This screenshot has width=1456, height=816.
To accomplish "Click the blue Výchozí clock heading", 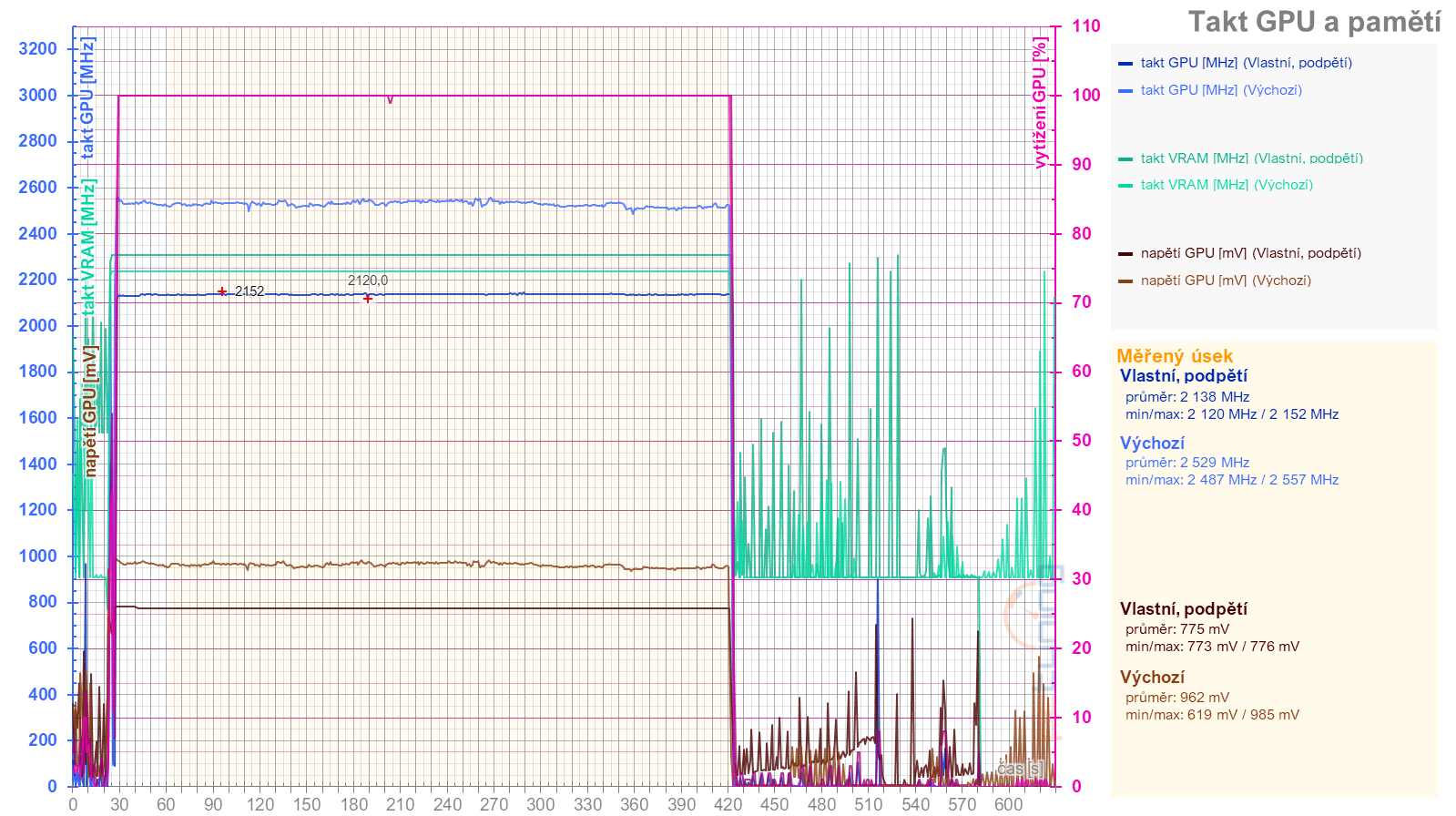I will click(x=1152, y=444).
